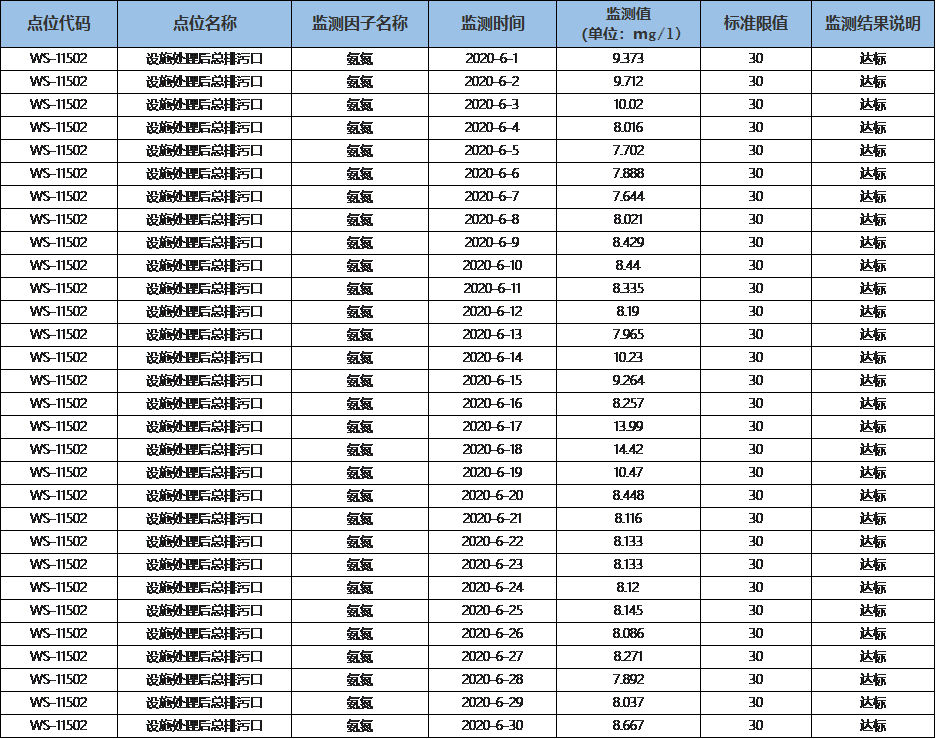Click the value cell 9.264
Viewport: 936px width, 739px height.
[x=629, y=381]
